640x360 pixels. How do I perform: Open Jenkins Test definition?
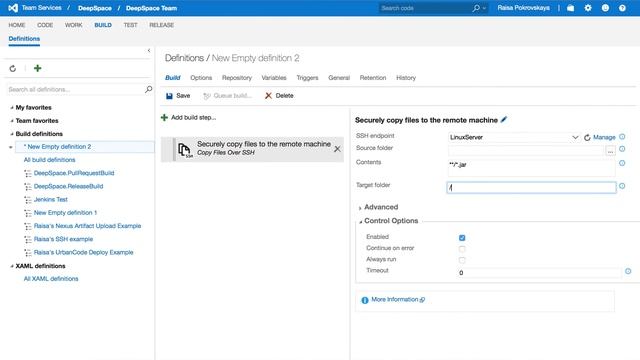[x=51, y=200]
